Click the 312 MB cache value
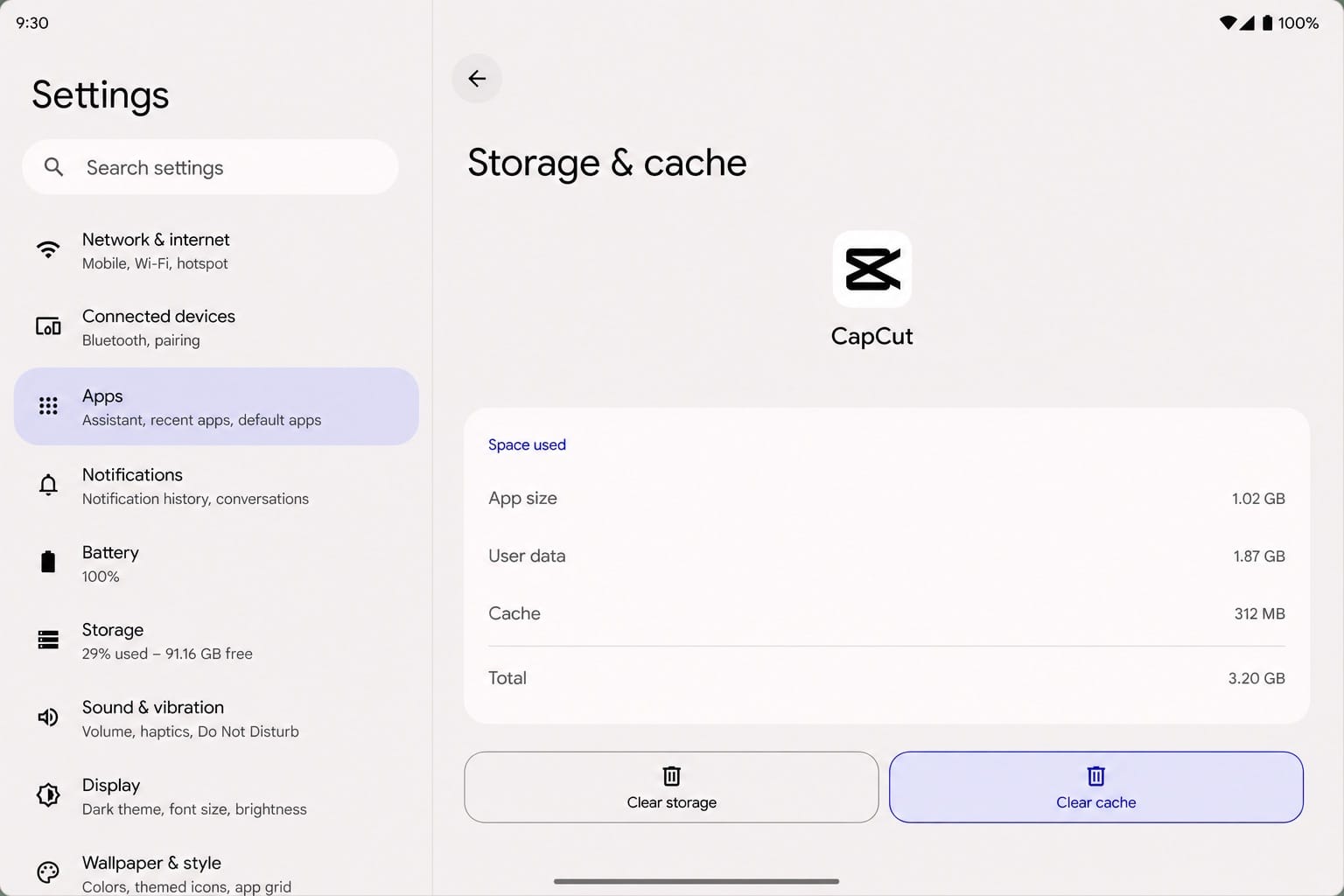Screen dimensions: 1344x896 (x=1260, y=614)
